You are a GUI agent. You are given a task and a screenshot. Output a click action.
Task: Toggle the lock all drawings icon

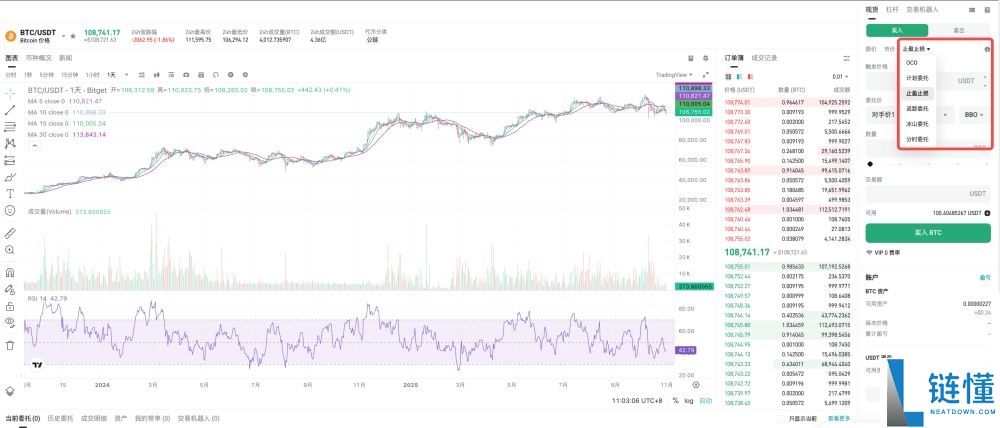tap(10, 306)
